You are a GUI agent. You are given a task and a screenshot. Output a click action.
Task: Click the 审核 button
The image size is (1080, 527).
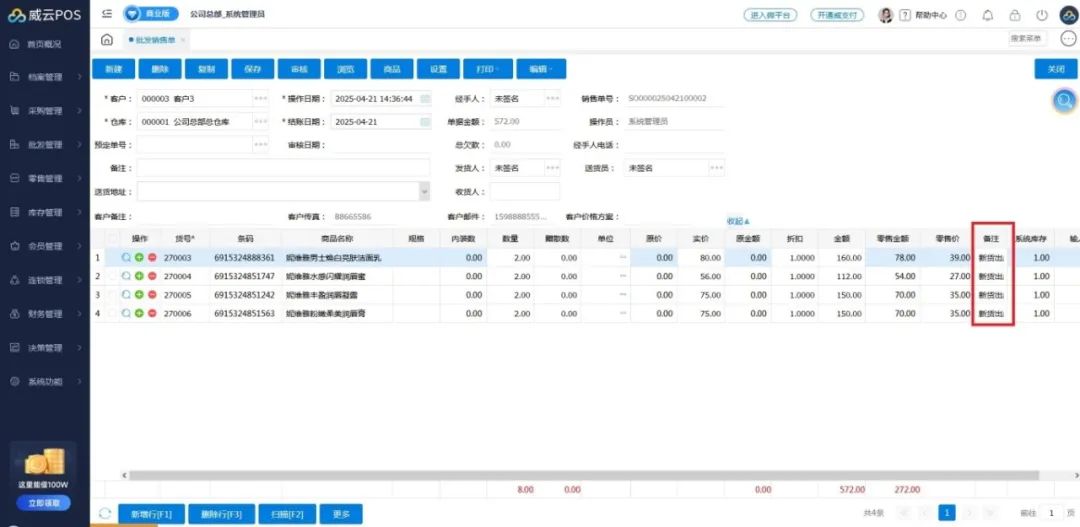[x=299, y=69]
